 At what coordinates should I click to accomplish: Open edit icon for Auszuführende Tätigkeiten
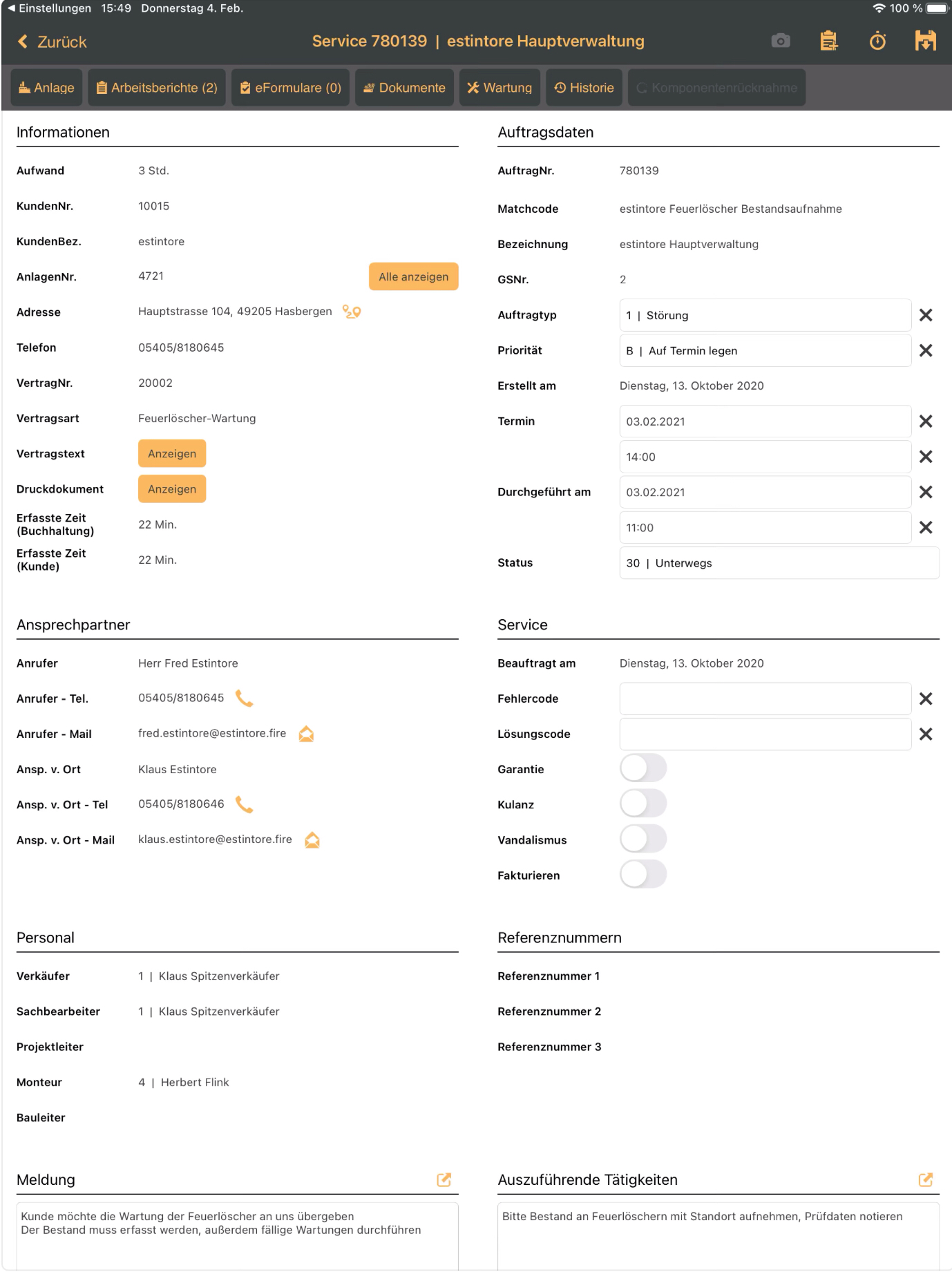tap(925, 1180)
